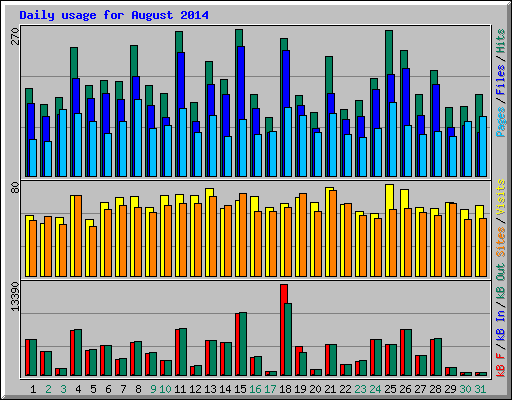Click day label 6 on the x-axis
The height and width of the screenshot is (400, 512).
(x=108, y=389)
